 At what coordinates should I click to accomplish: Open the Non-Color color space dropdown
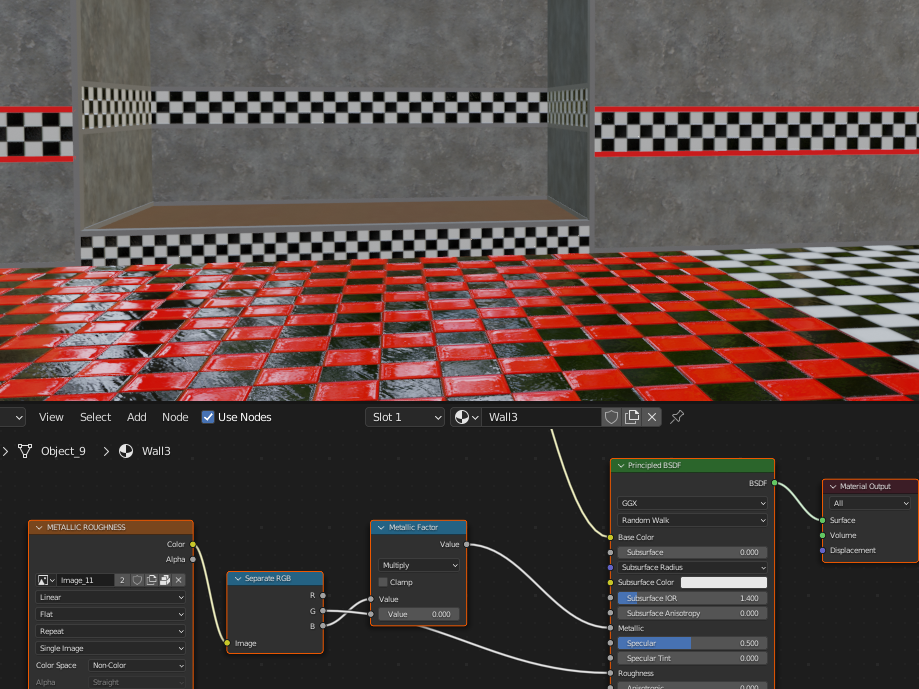pos(137,666)
